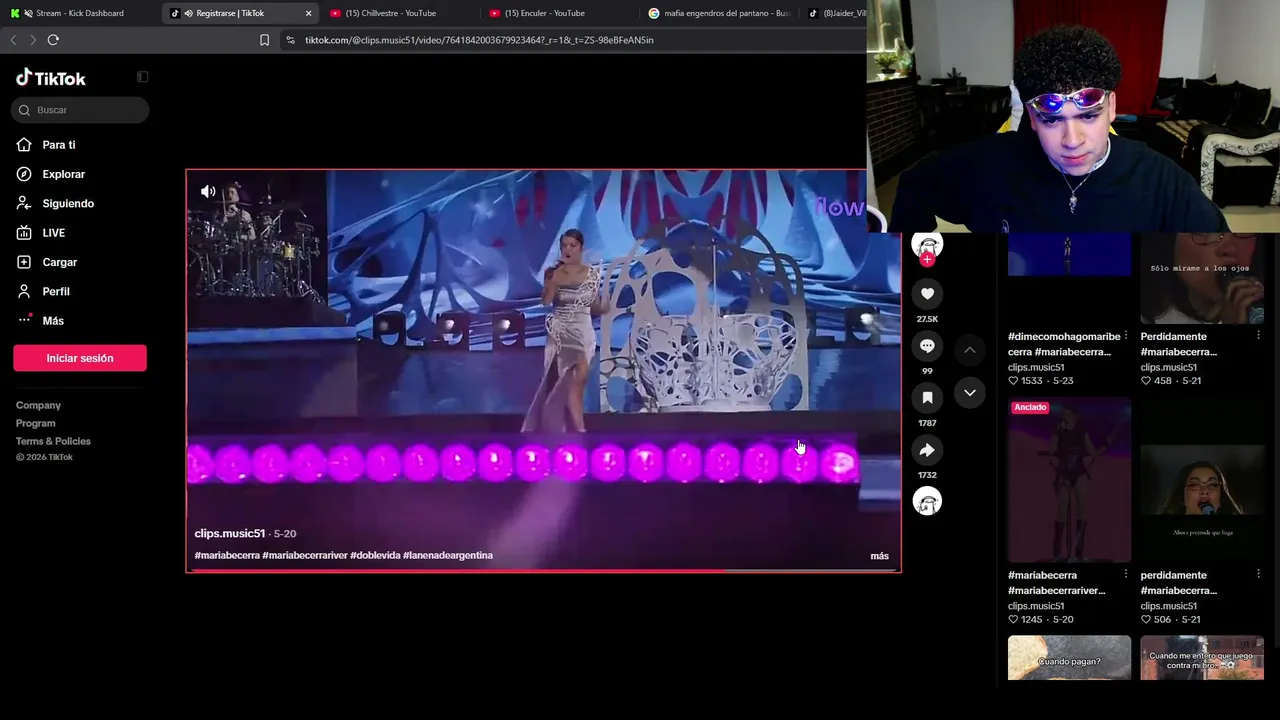Switch to the Stream - Kick Dashboard tab
Viewport: 1280px width, 720px height.
coord(80,13)
